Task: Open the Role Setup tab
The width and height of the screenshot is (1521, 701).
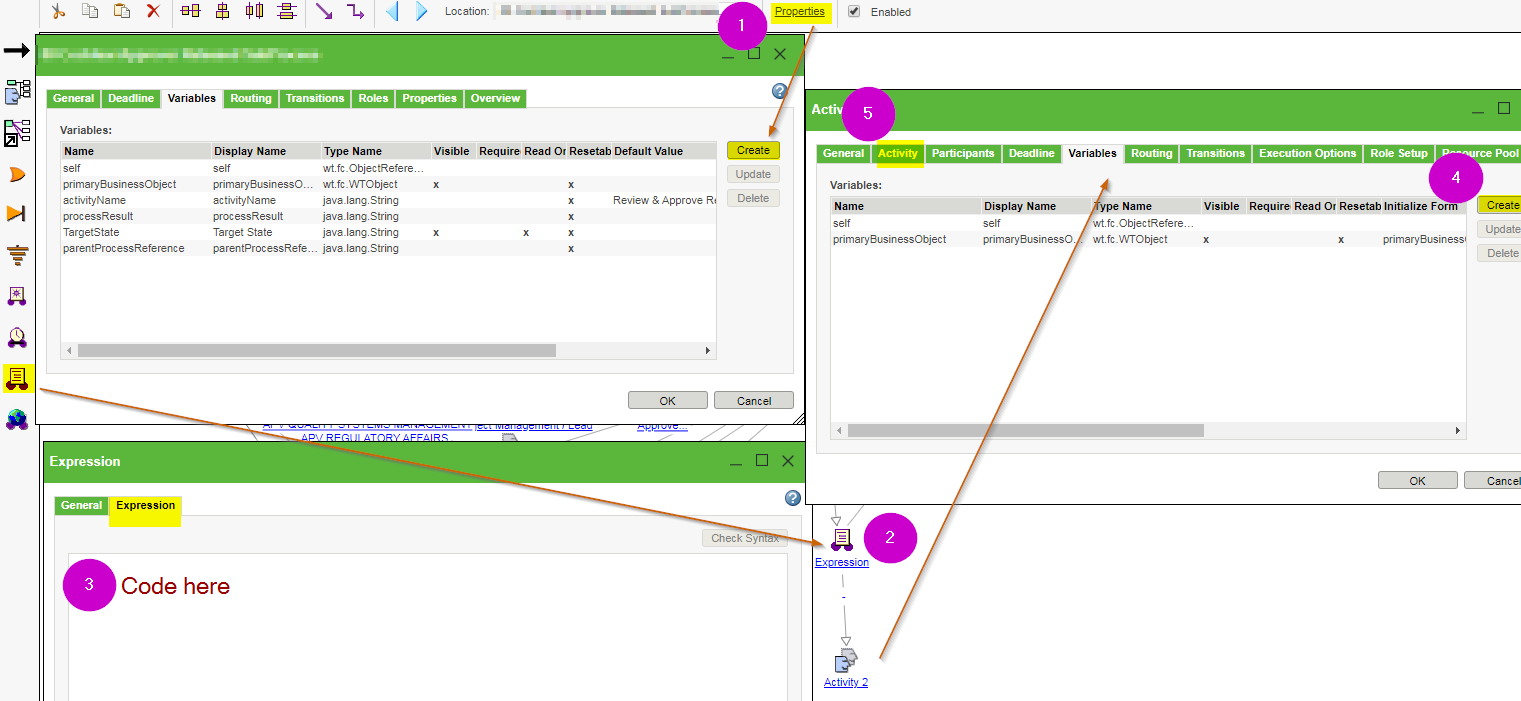Action: (1398, 153)
